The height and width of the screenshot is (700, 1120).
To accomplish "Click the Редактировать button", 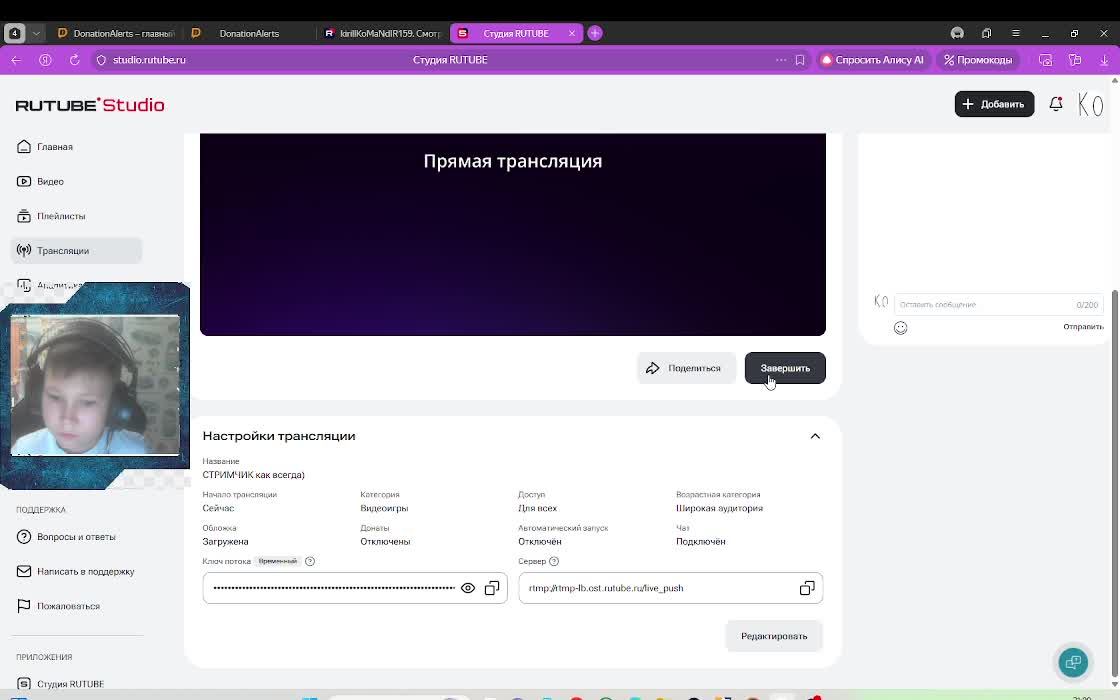I will pos(774,636).
